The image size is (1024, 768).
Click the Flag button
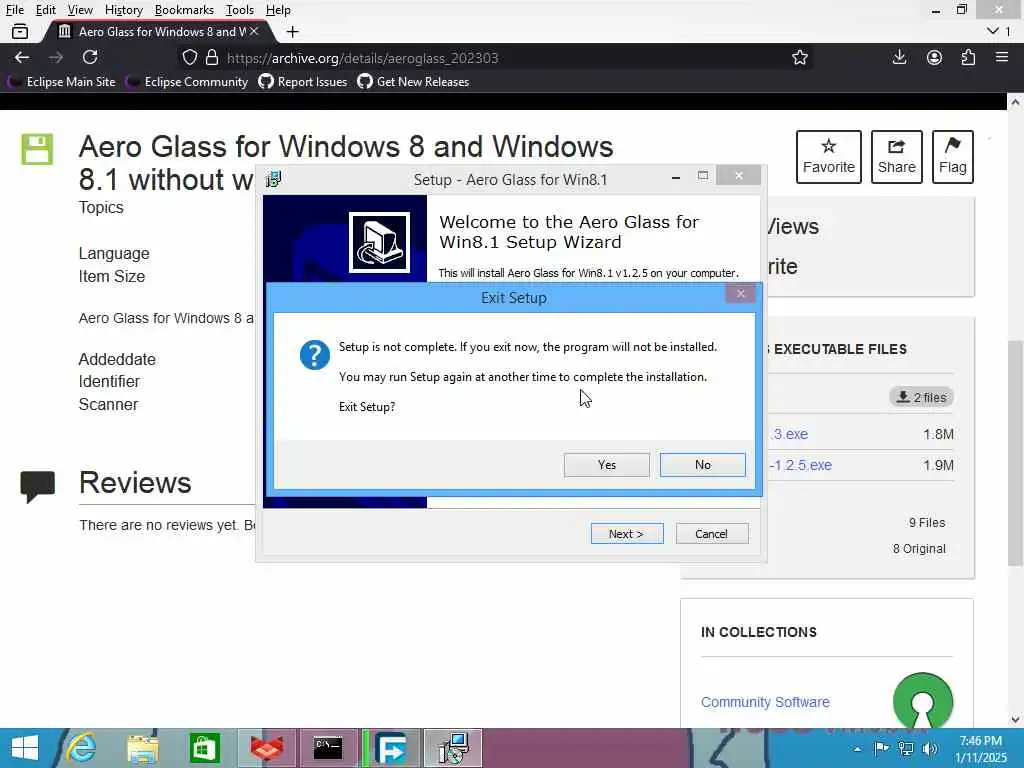coord(952,157)
